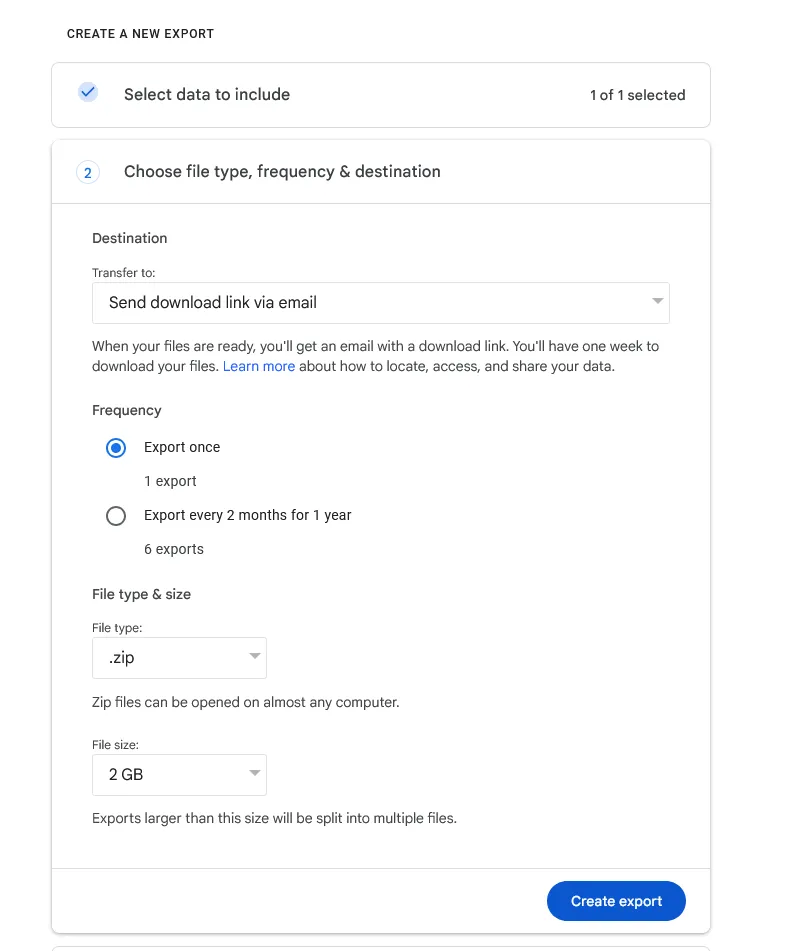Click the blue checkmark on step one

(x=88, y=91)
